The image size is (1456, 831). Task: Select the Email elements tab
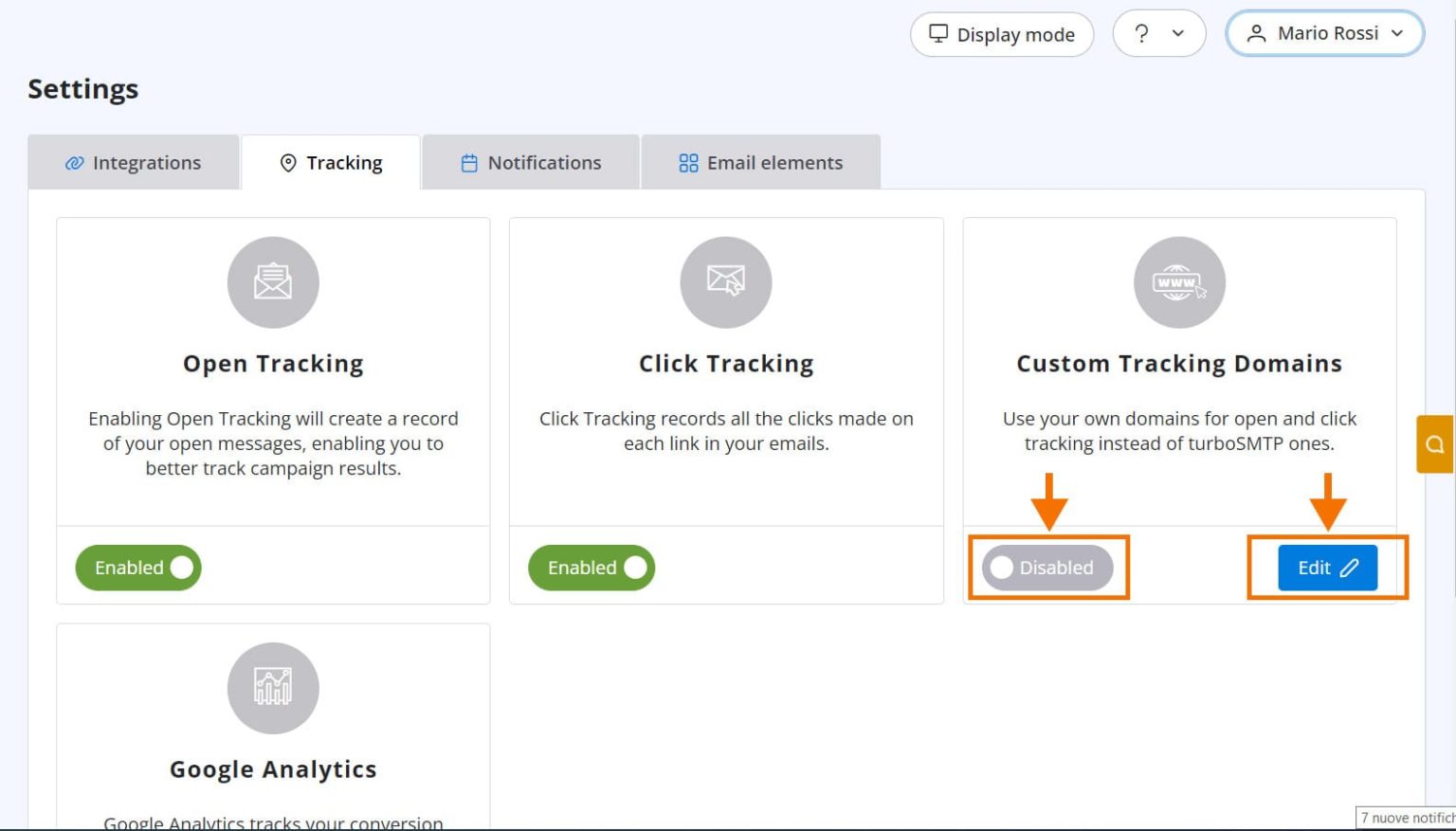click(760, 163)
